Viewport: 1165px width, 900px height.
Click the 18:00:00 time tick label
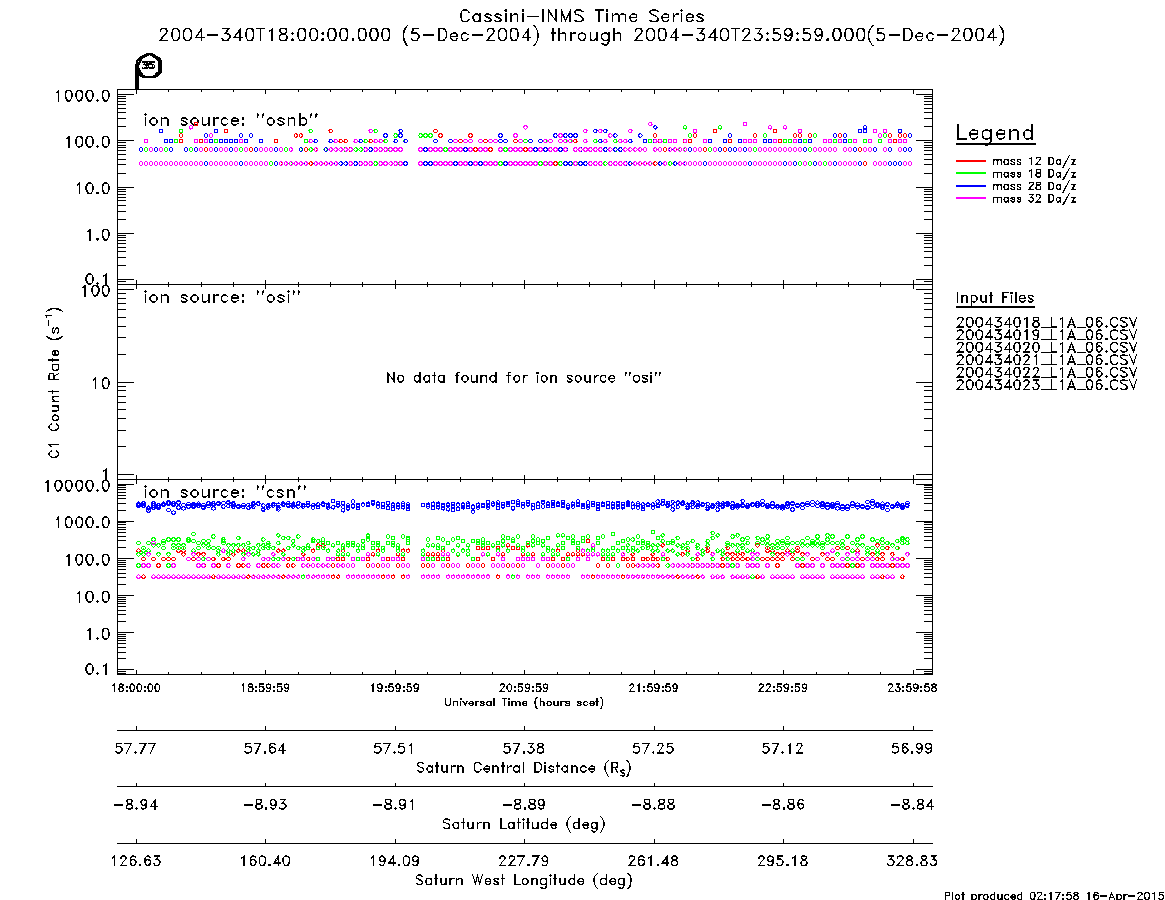(x=136, y=688)
